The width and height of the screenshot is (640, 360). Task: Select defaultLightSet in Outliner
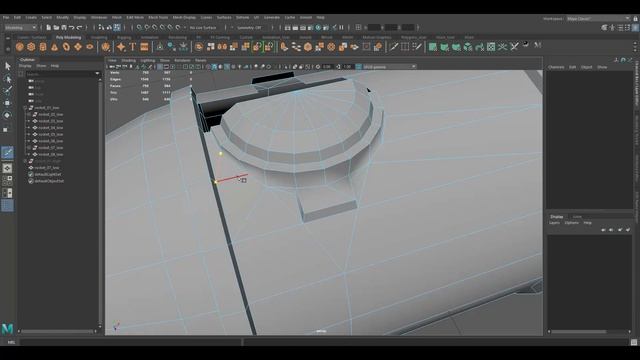point(48,174)
